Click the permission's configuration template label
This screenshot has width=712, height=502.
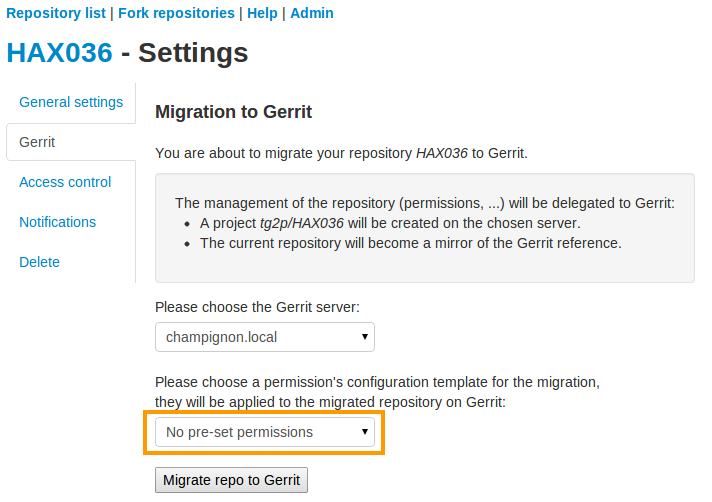[x=377, y=382]
